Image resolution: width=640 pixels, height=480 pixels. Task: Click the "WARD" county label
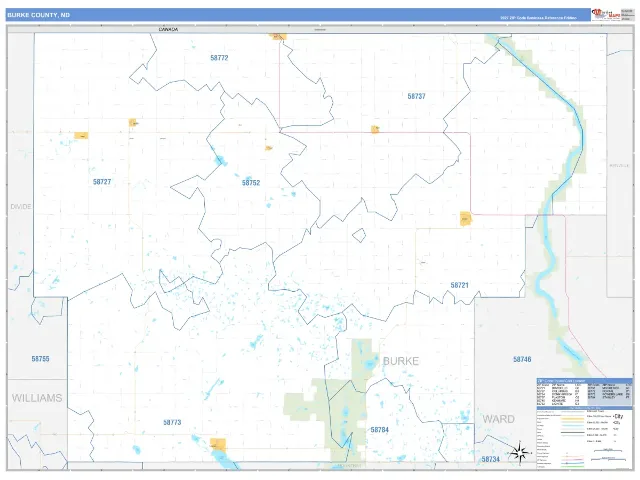coord(498,419)
